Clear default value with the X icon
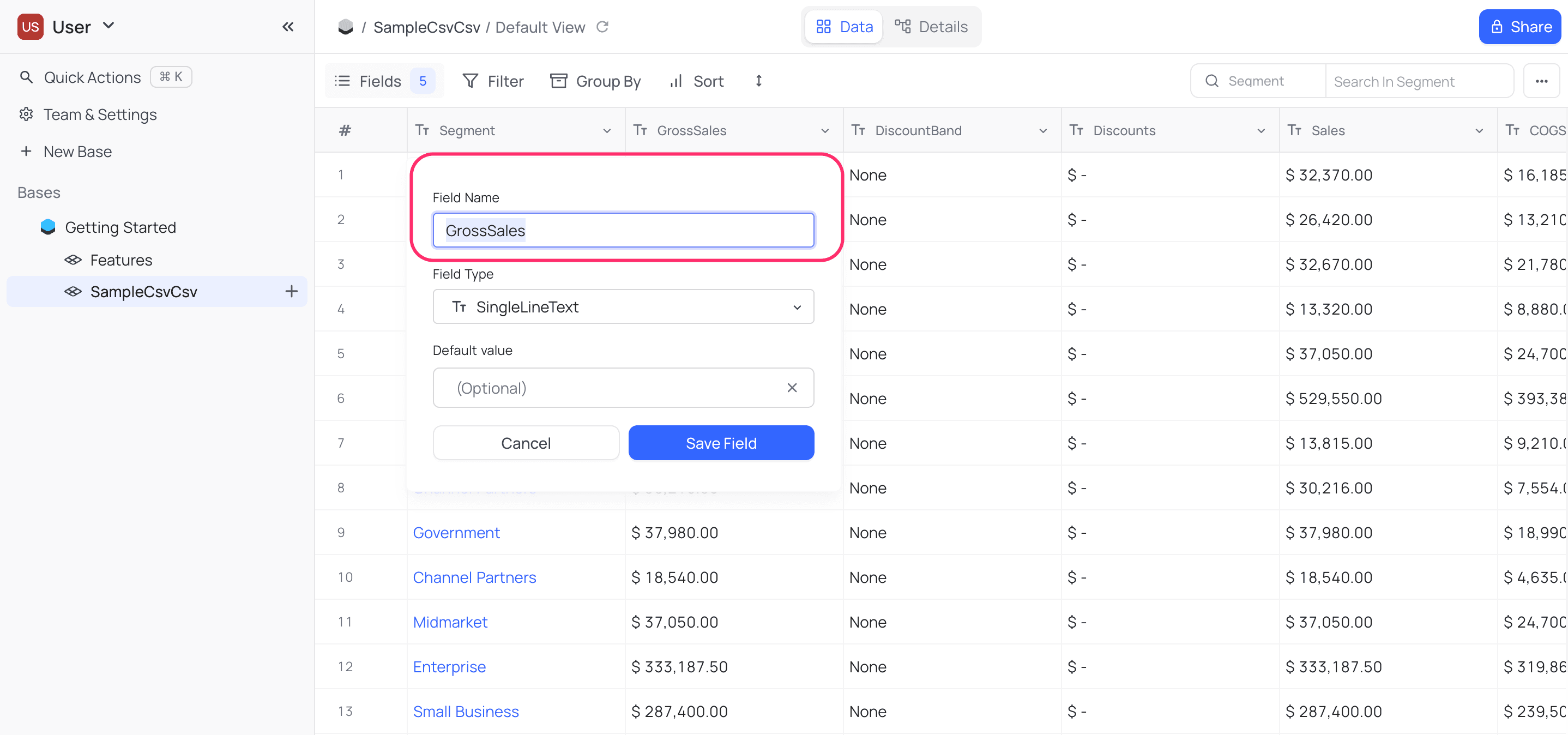Image resolution: width=1568 pixels, height=735 pixels. 791,388
